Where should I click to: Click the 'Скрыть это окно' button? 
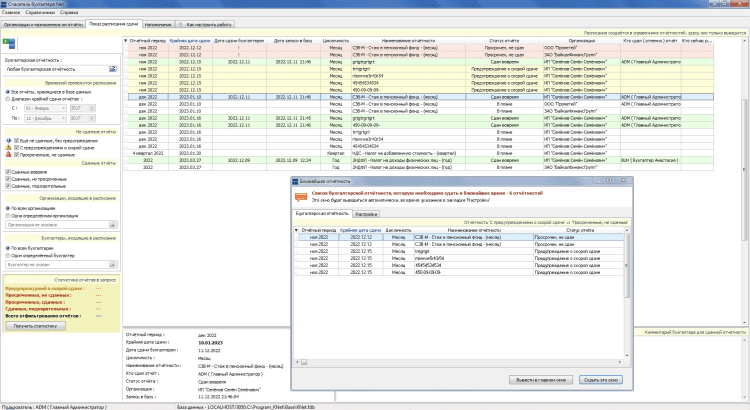coord(602,381)
